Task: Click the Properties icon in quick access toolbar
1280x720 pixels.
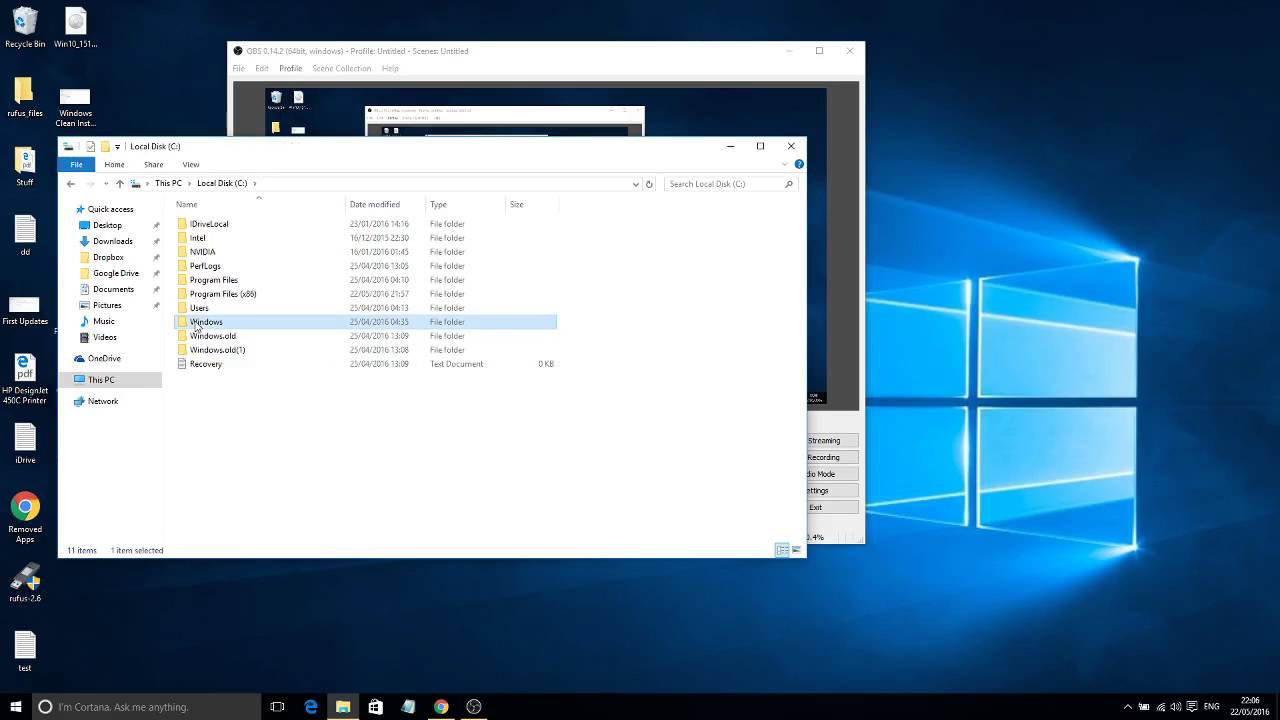Action: 90,146
